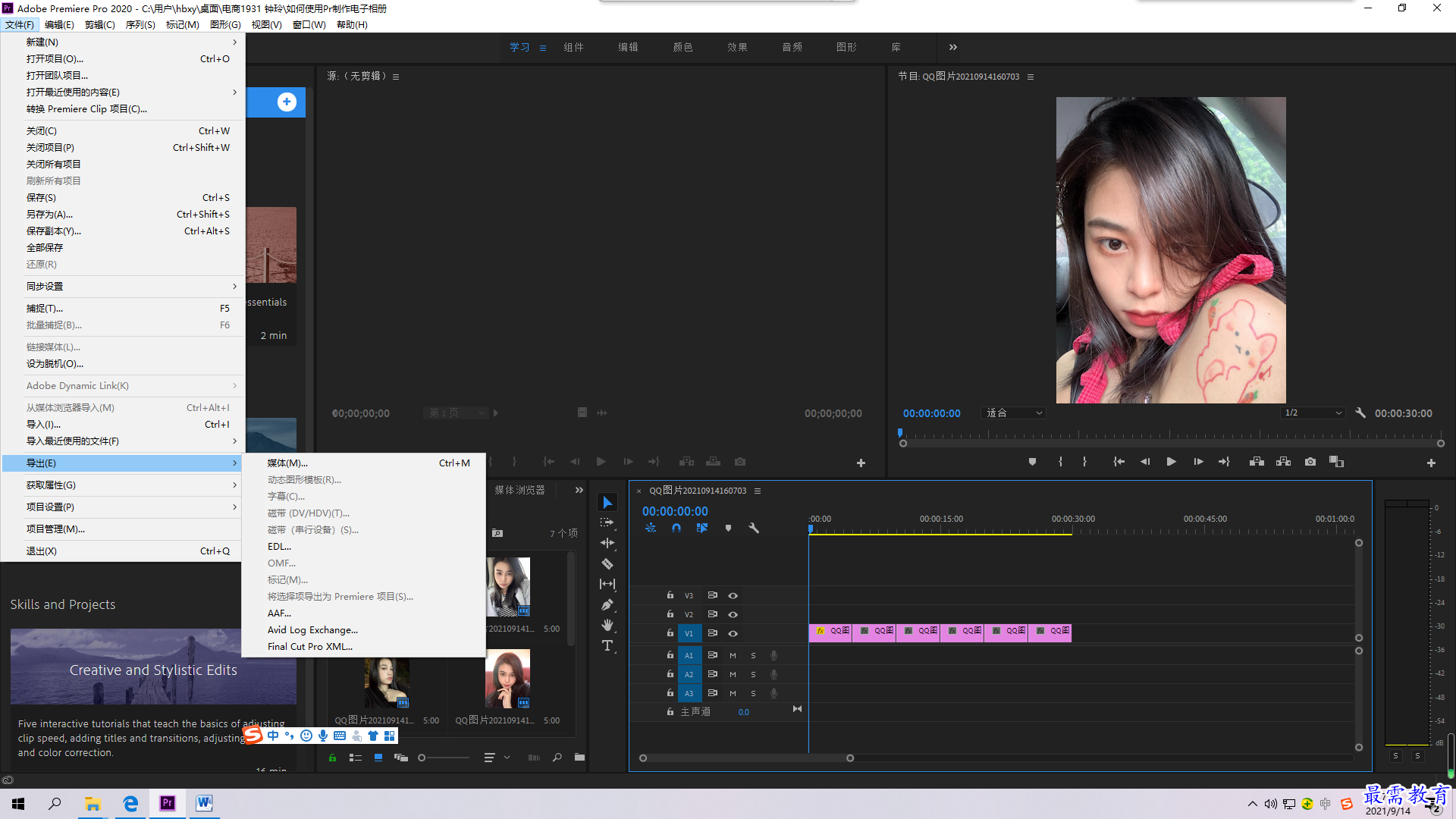Mute audio track A1
The height and width of the screenshot is (819, 1456).
tap(733, 655)
